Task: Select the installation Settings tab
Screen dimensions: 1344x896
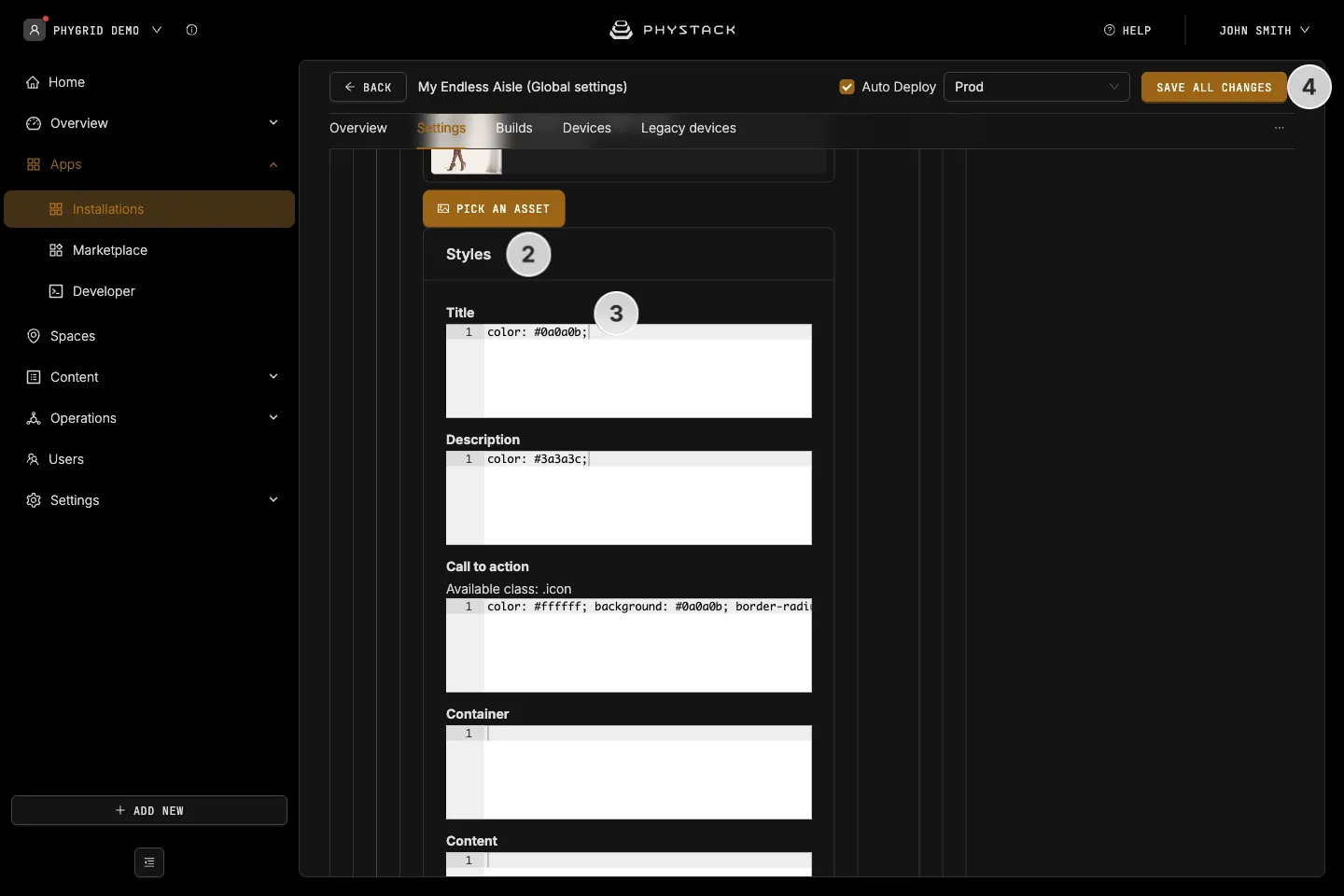Action: [441, 128]
